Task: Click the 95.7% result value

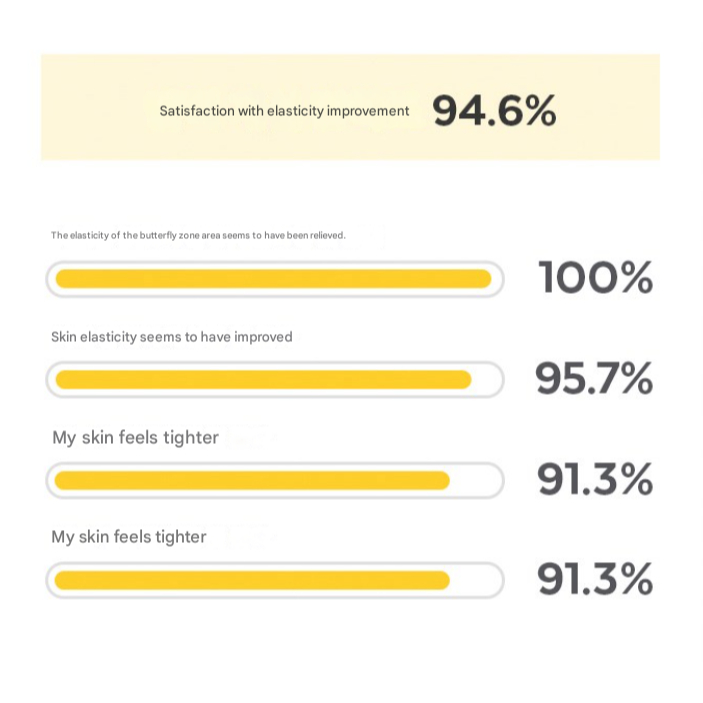Action: click(x=593, y=378)
